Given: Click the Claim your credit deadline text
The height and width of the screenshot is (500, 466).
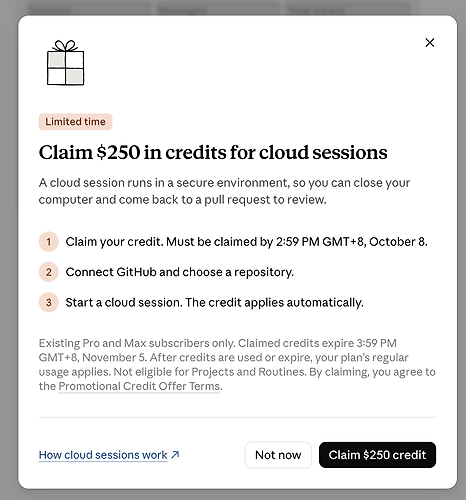Looking at the screenshot, I should (246, 241).
